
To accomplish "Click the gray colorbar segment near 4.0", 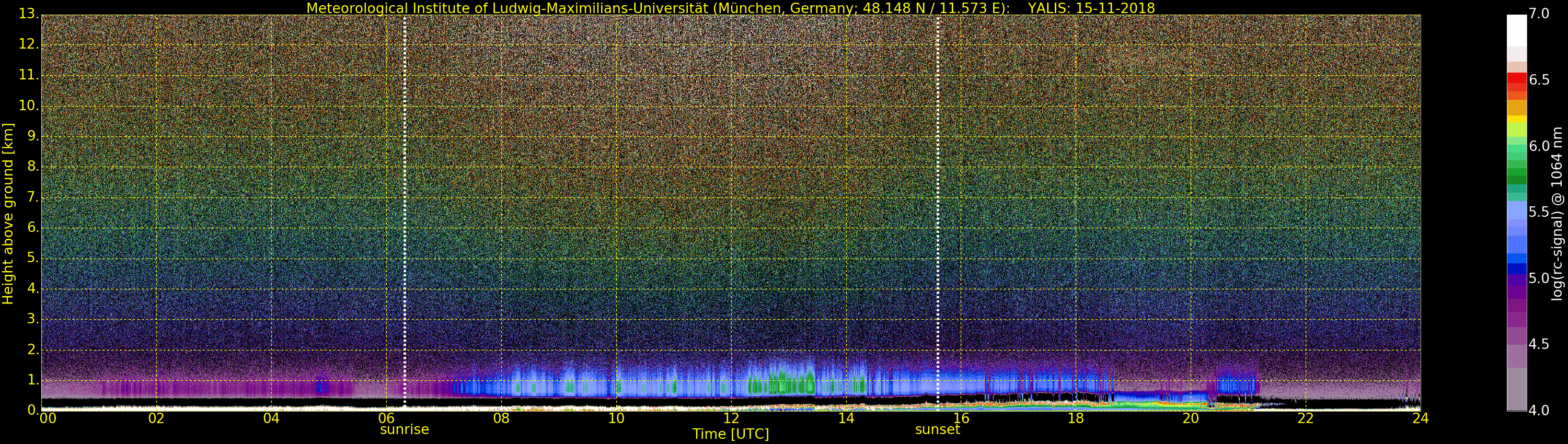I will 1516,389.
